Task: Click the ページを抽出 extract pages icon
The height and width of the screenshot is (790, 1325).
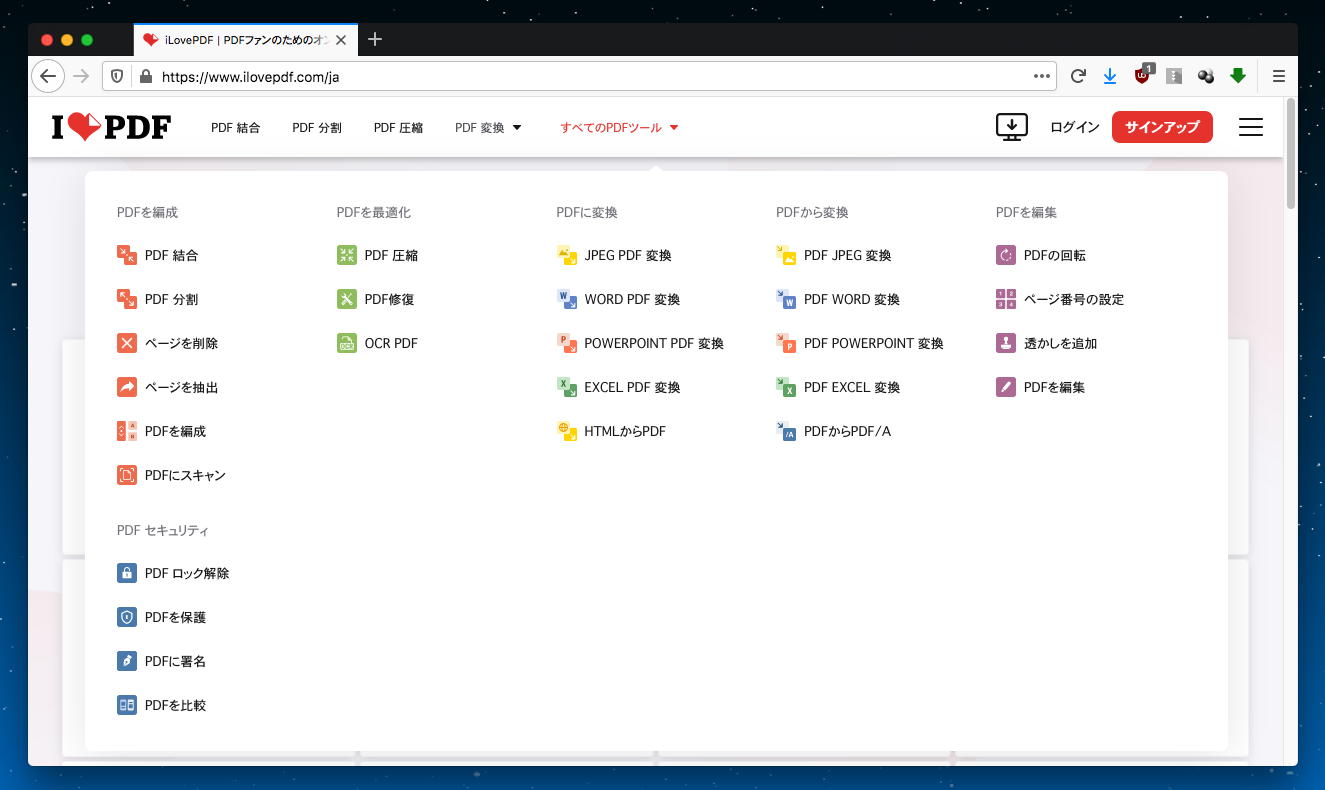Action: (127, 387)
